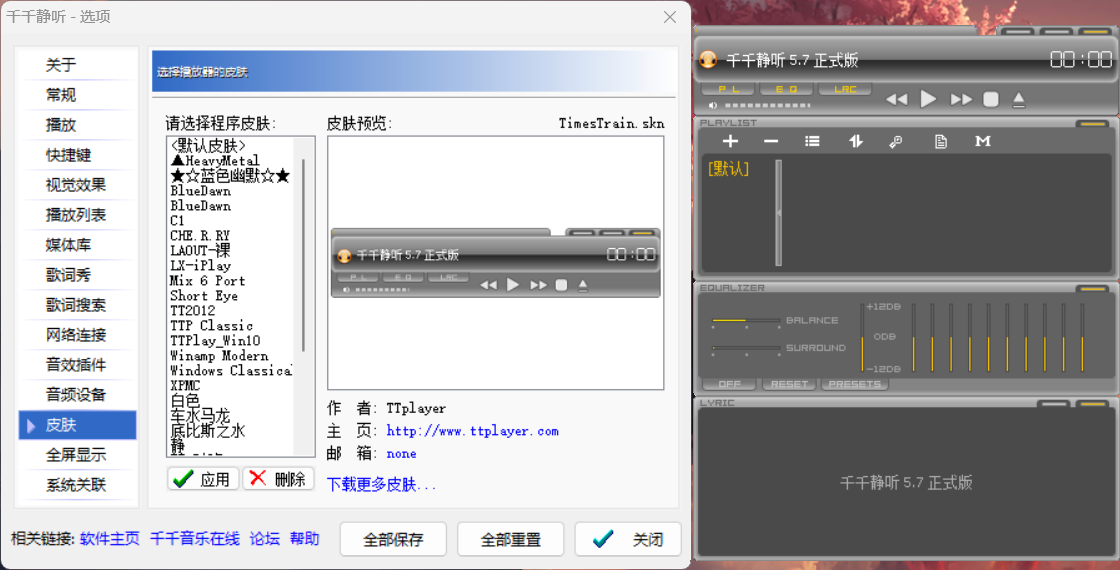Click the equalizer preamp slider
1120x570 pixels.
coord(862,337)
